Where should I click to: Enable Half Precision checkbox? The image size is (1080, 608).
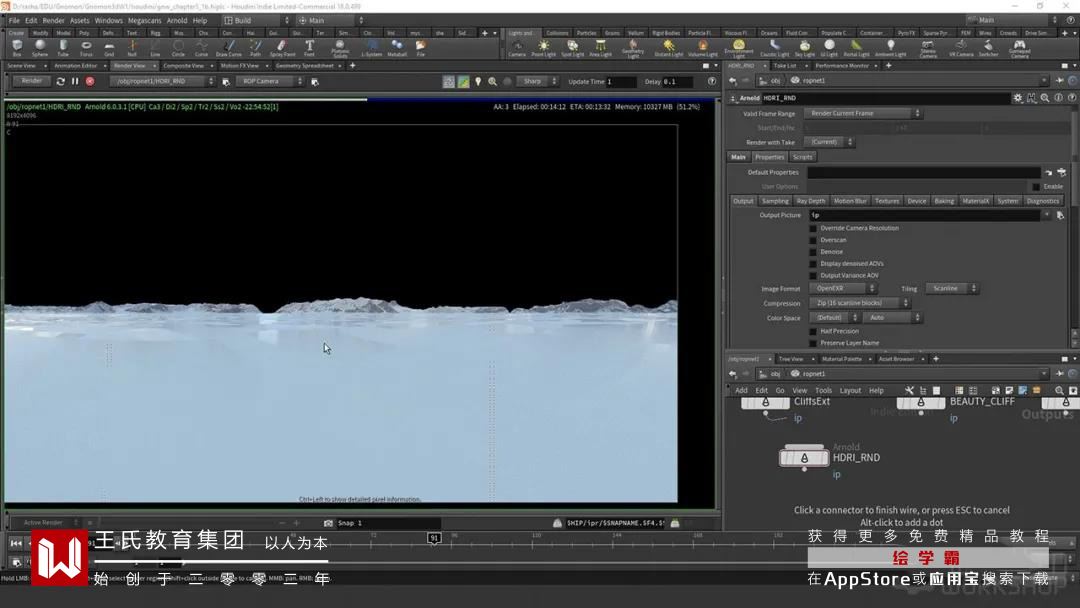coord(813,331)
